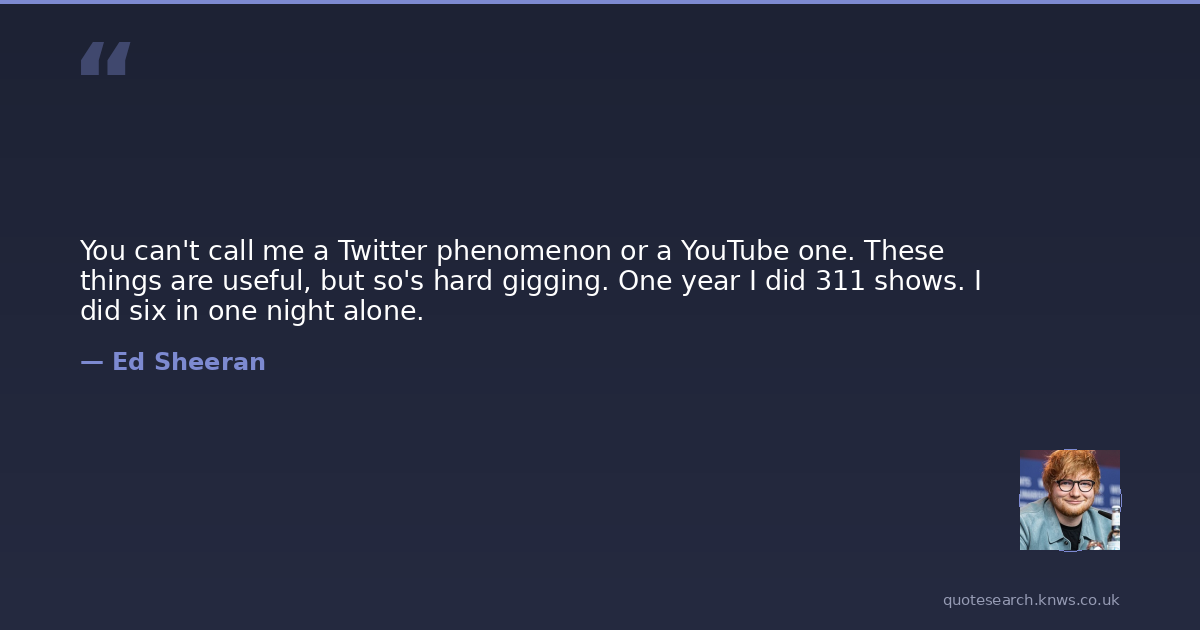Click the purple accent bar at top
The image size is (1200, 630).
tap(600, 2)
